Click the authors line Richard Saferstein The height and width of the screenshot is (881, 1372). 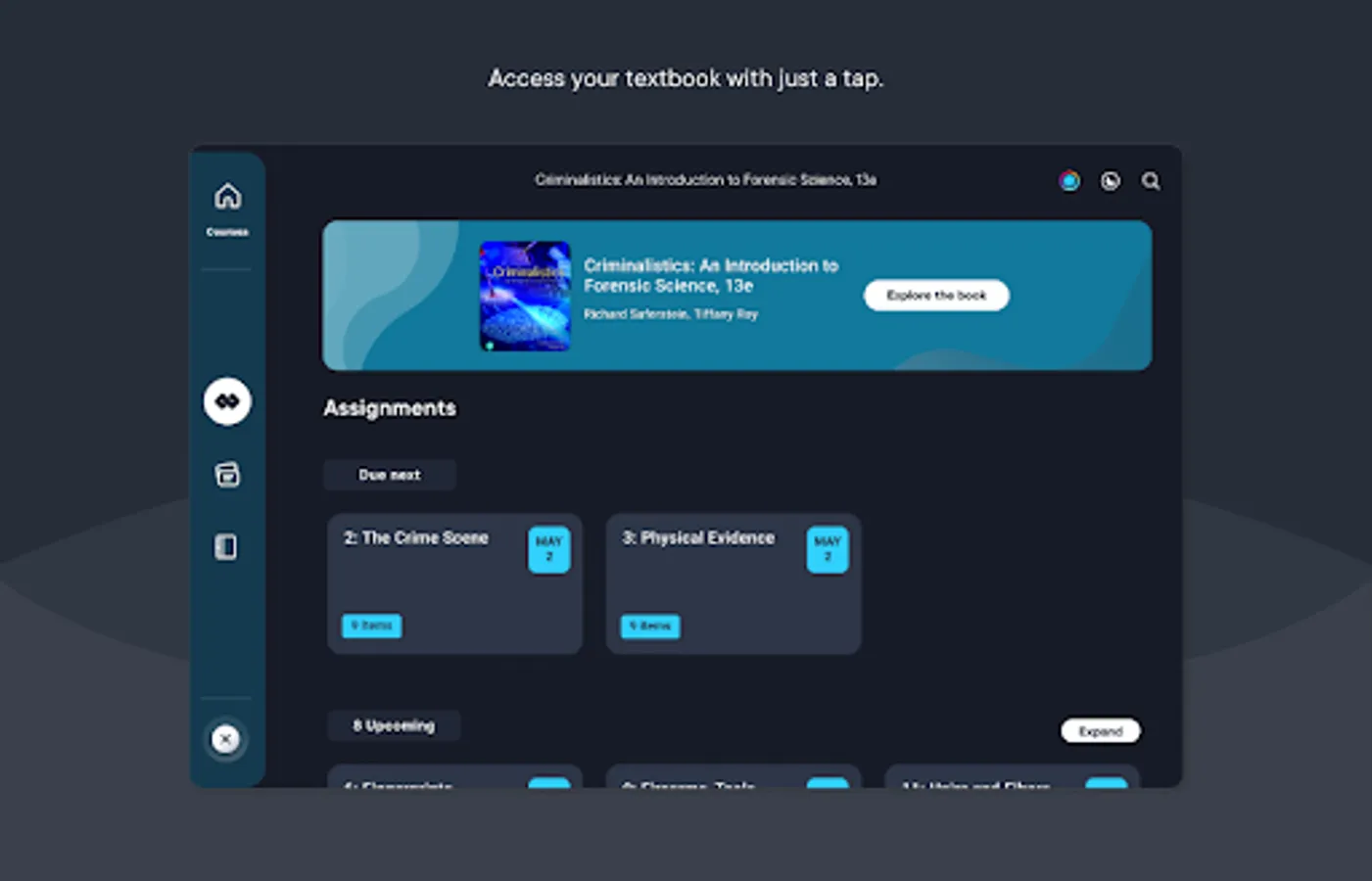[671, 314]
